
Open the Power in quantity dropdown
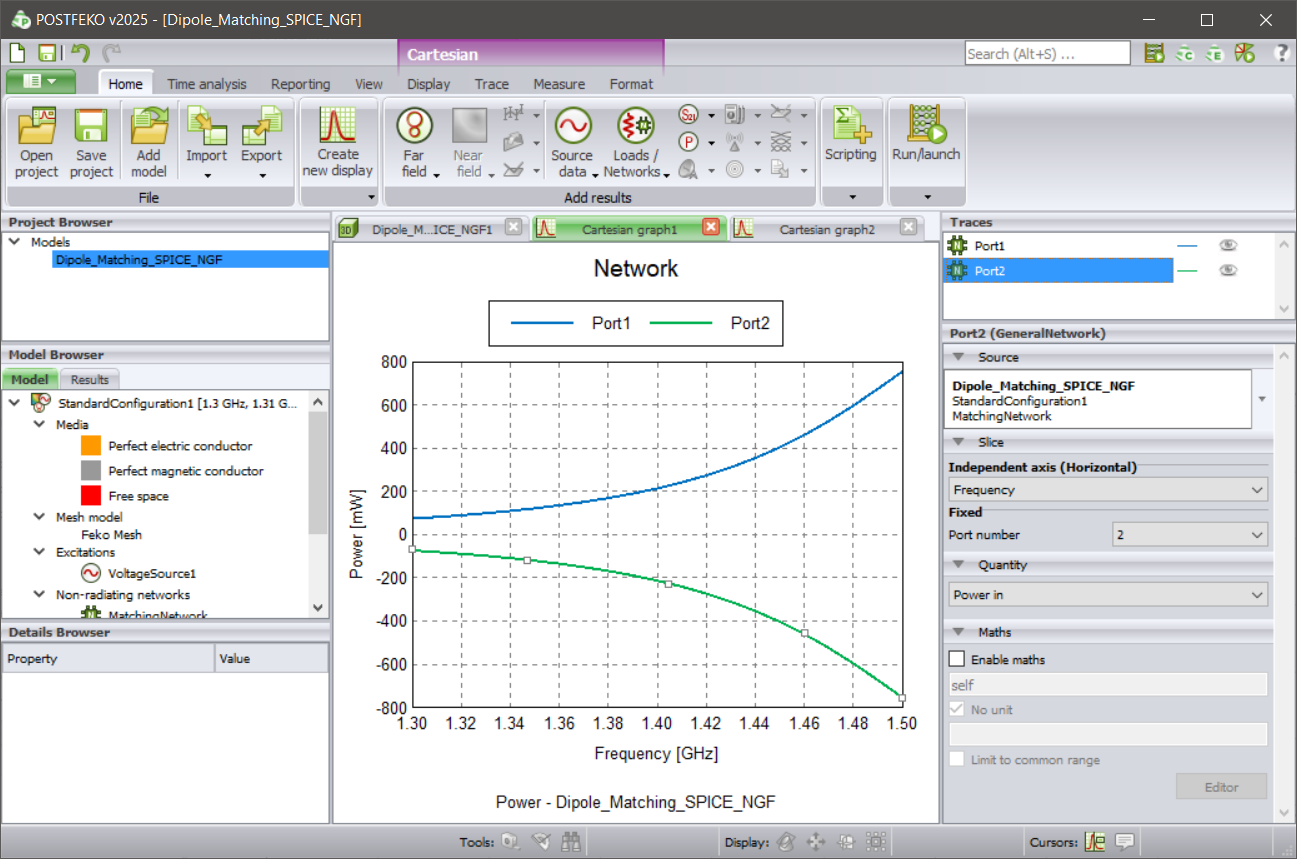point(1108,595)
